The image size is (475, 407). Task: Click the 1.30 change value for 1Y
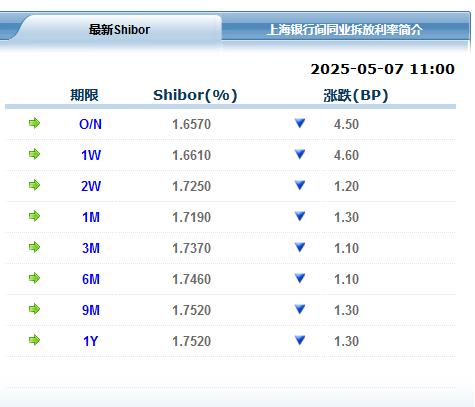346,341
